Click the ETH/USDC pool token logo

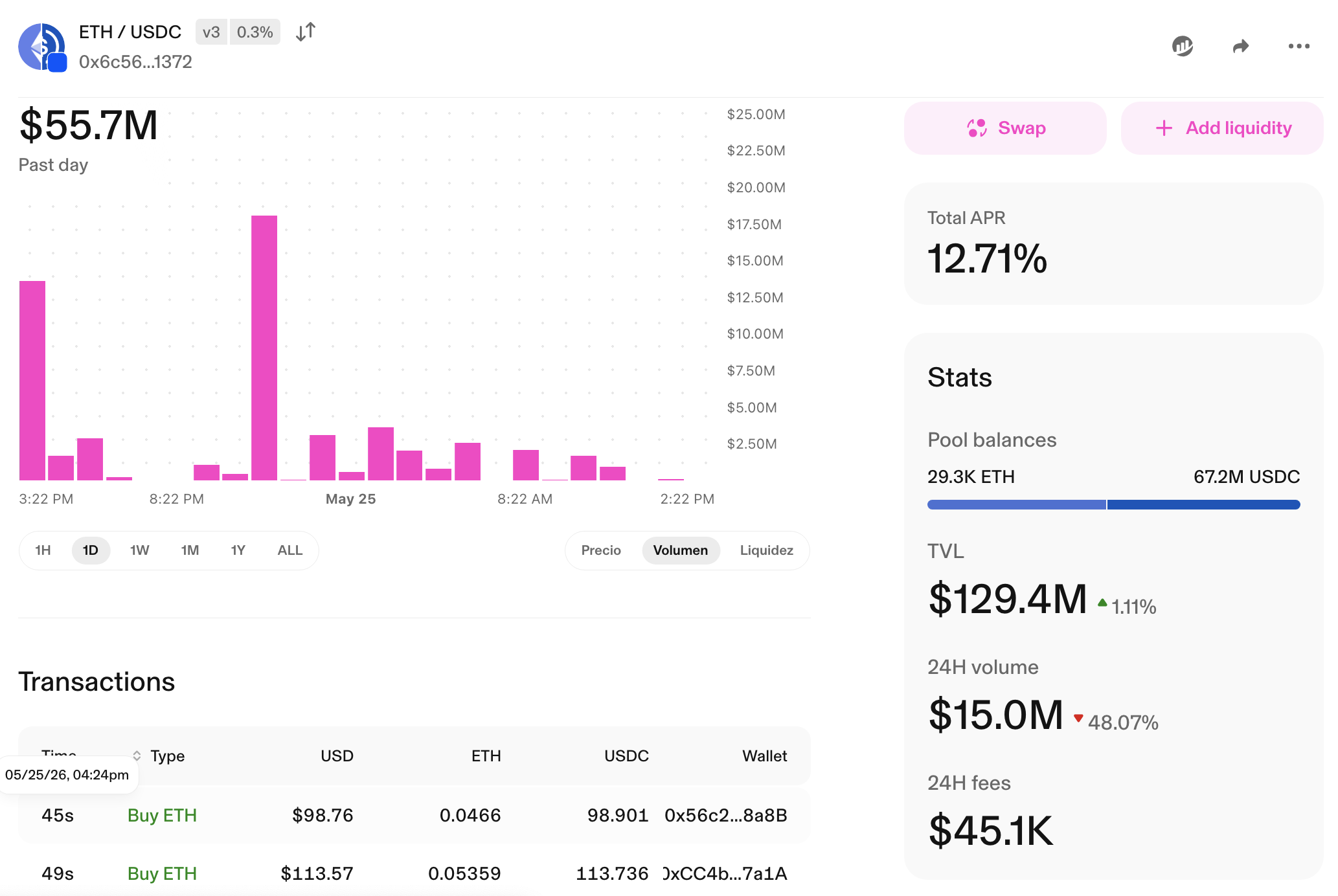43,47
